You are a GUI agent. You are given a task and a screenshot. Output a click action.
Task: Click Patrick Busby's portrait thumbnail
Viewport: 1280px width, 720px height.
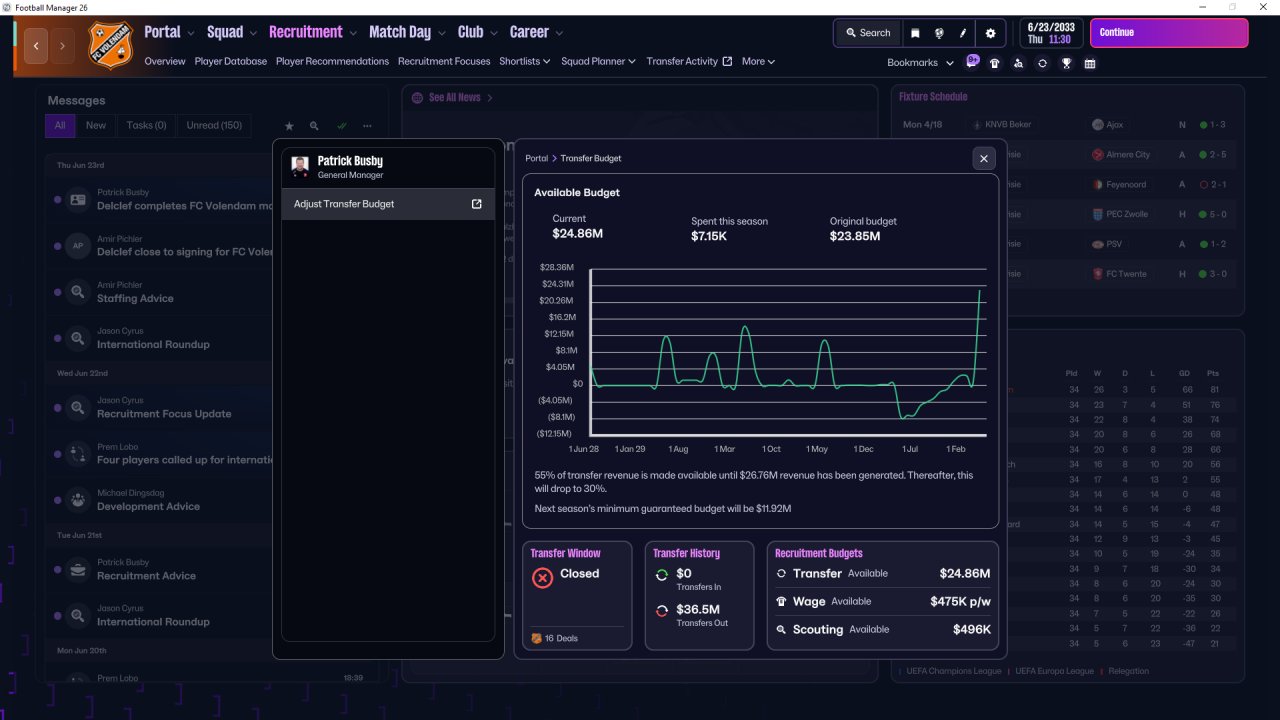(300, 167)
